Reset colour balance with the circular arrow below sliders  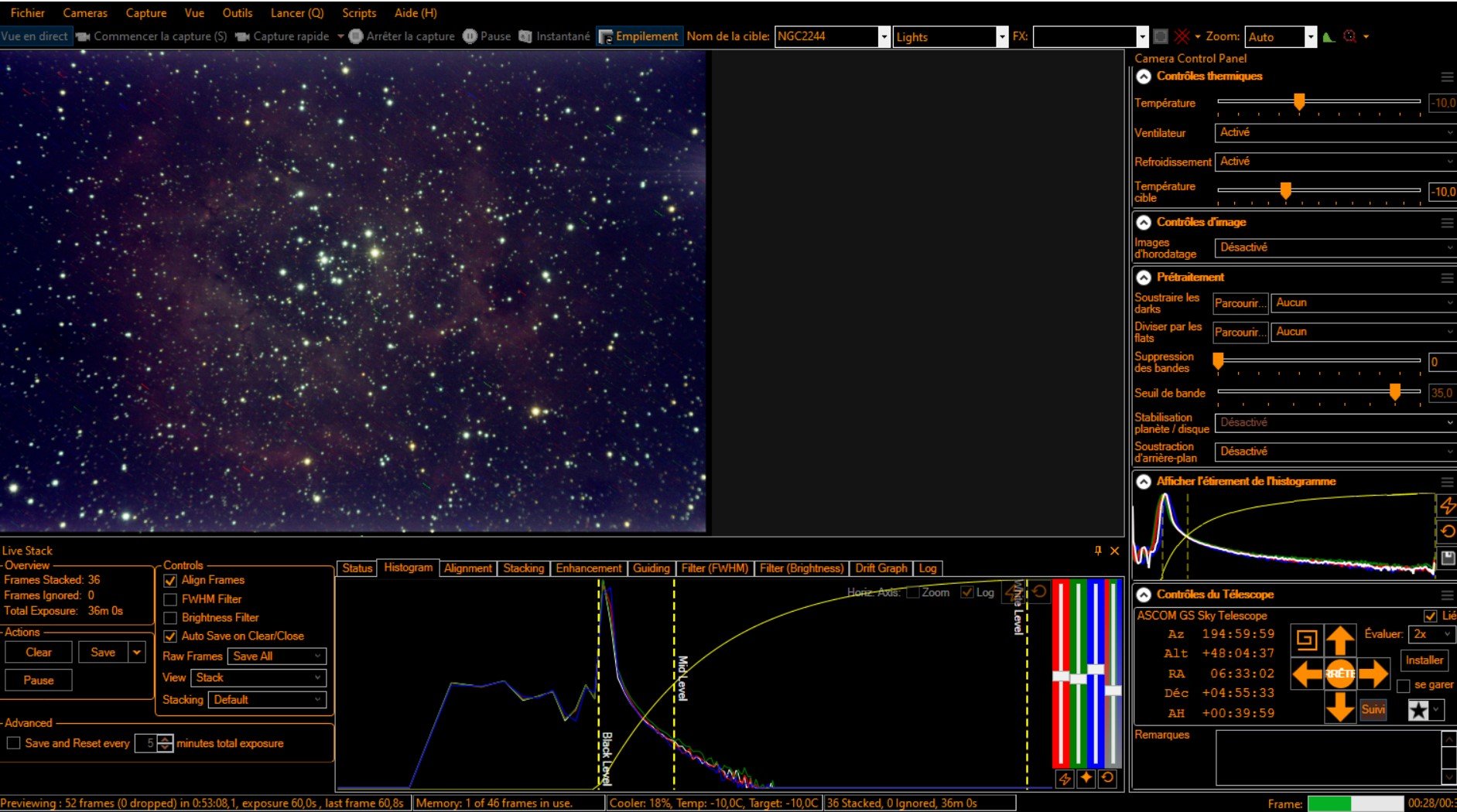coord(1108,779)
